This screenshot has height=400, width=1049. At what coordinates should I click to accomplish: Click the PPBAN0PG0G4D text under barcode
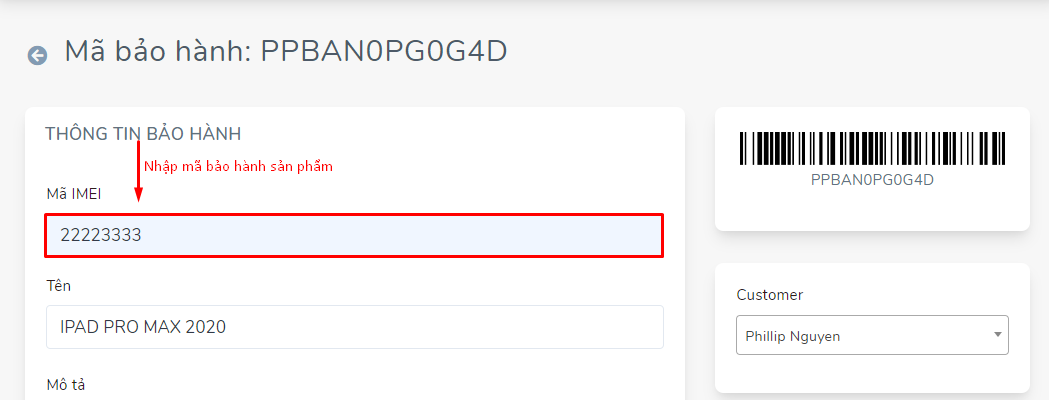pos(872,180)
